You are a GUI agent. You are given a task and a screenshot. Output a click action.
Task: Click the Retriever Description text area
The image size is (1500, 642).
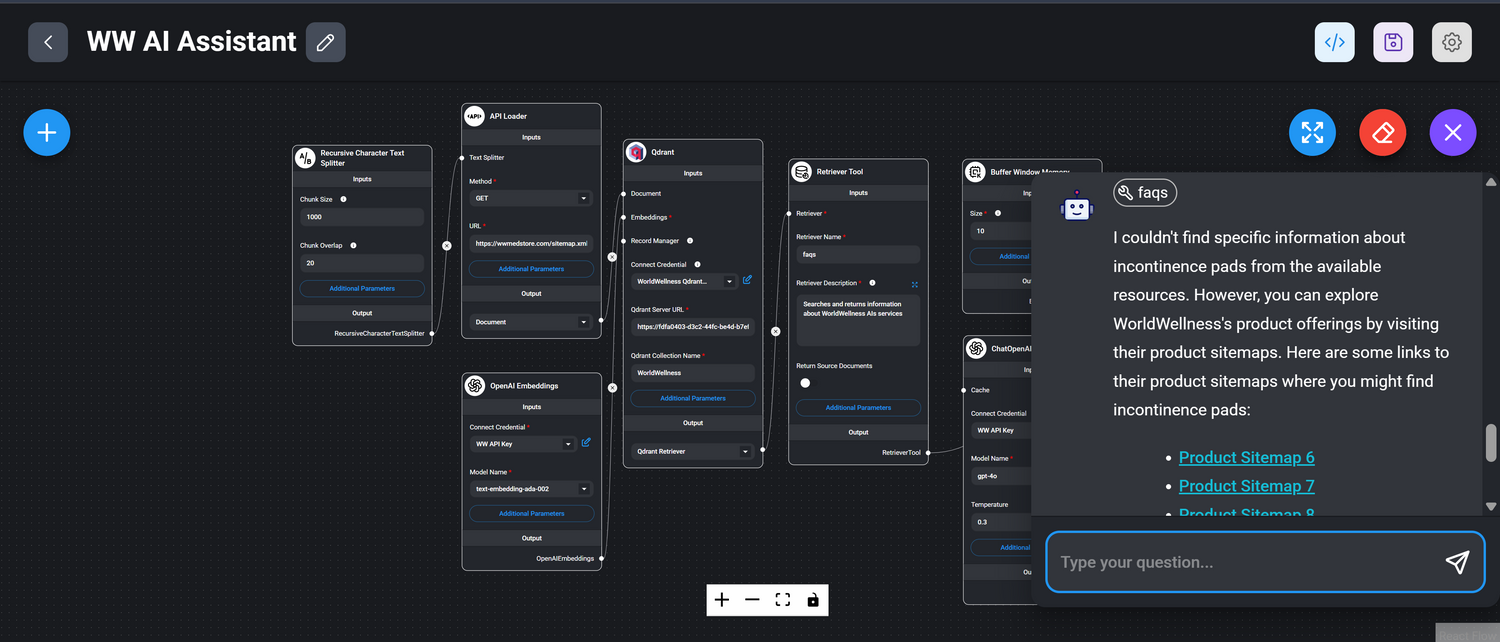pyautogui.click(x=858, y=321)
